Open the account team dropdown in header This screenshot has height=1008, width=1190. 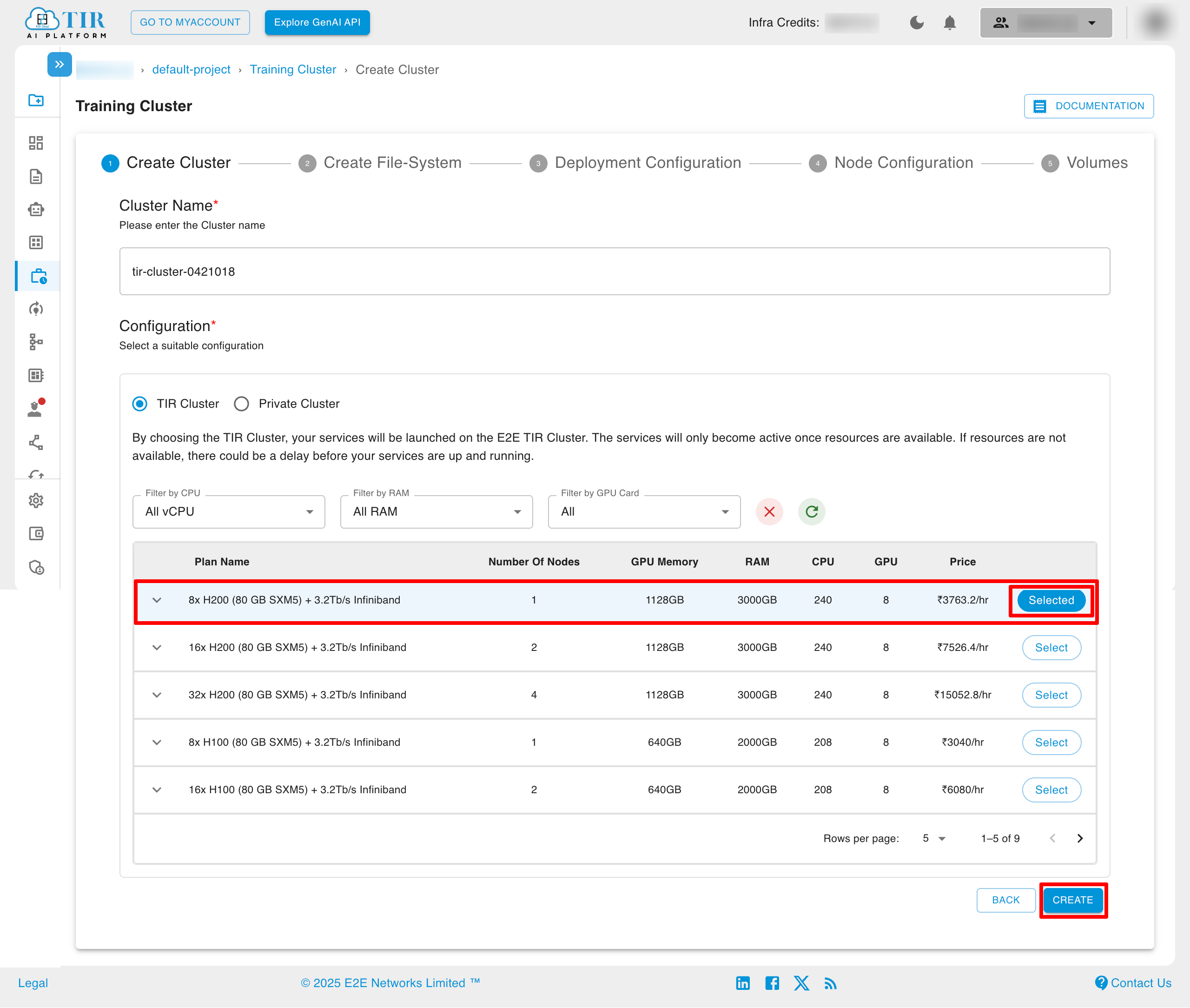pyautogui.click(x=1045, y=23)
